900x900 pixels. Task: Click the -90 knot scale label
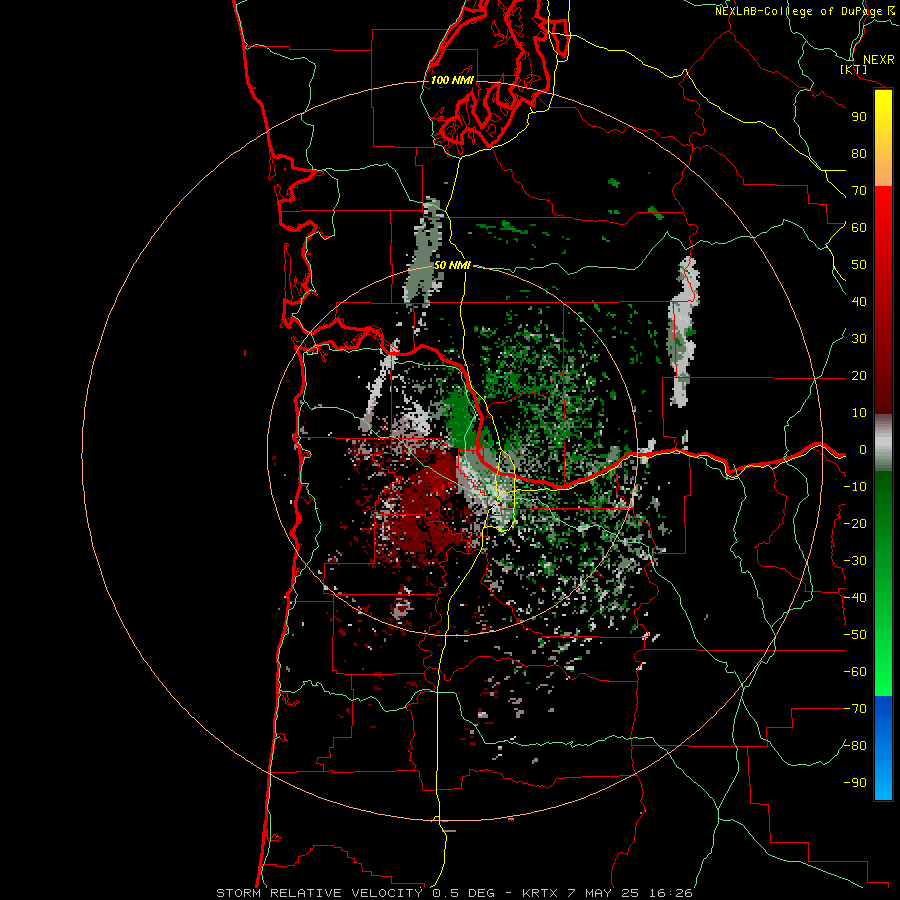855,783
